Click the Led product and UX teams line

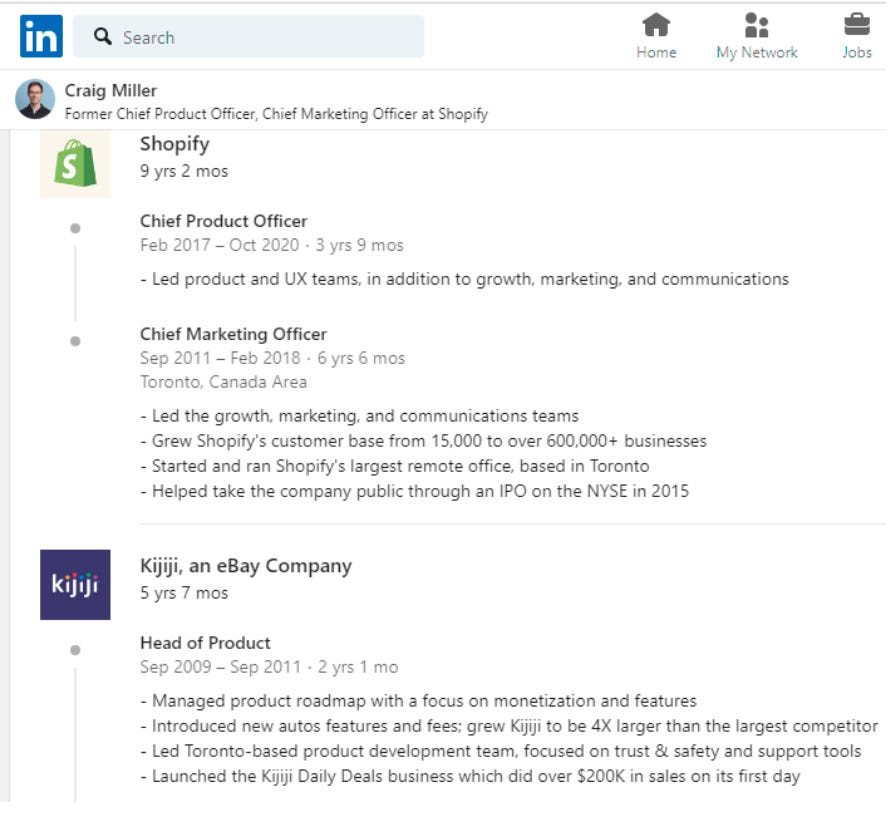tap(465, 279)
